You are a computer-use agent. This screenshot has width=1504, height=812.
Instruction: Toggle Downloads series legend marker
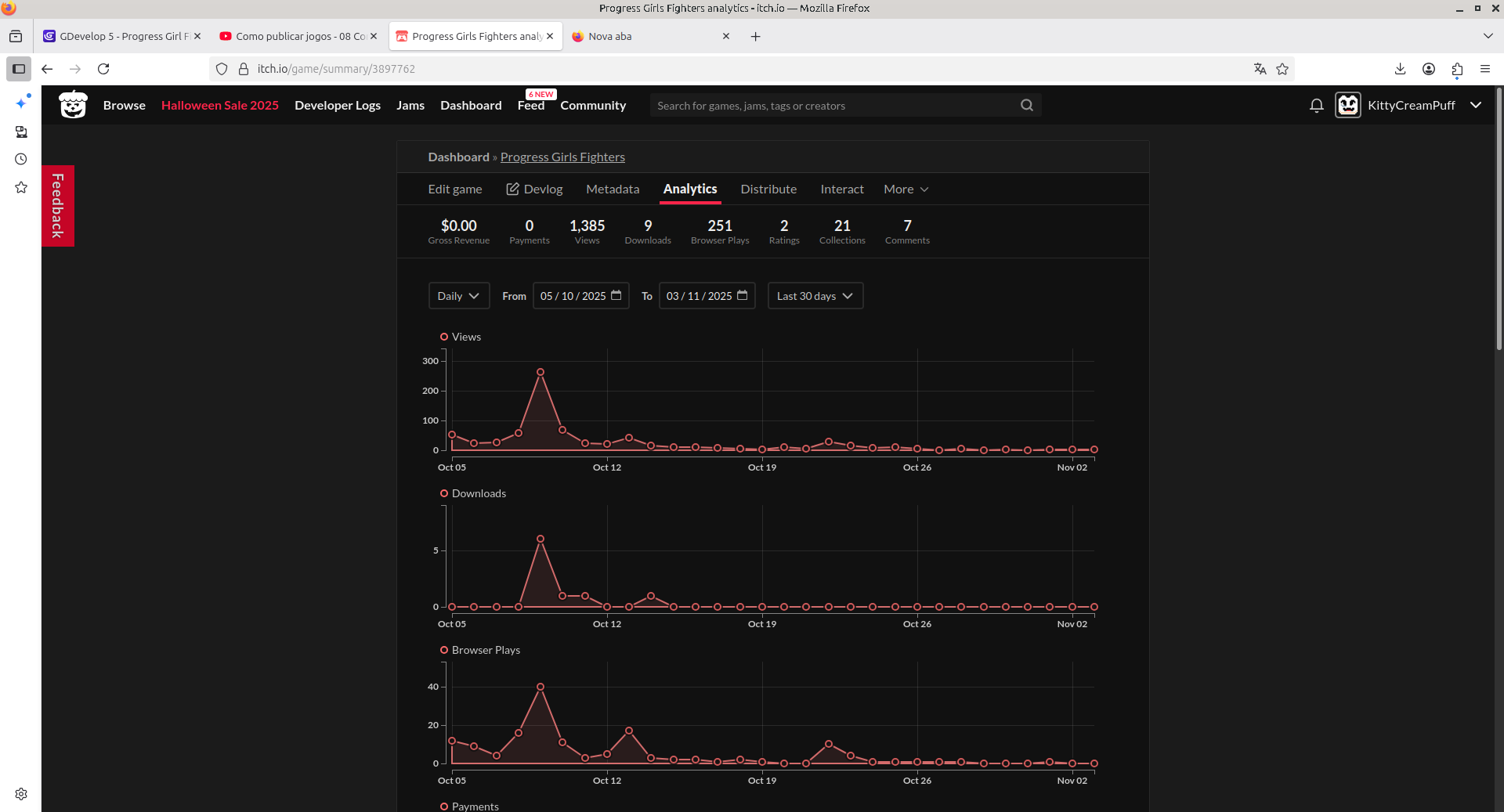click(444, 493)
